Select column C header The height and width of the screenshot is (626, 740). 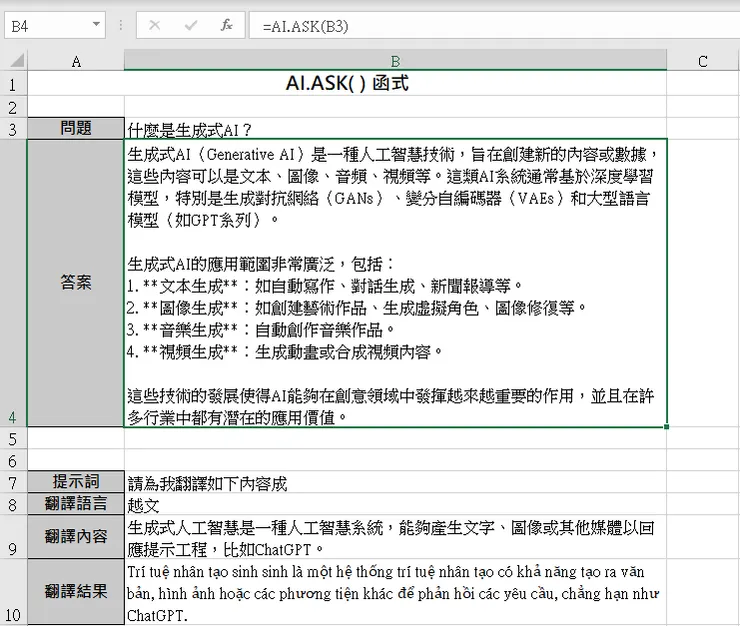click(703, 61)
